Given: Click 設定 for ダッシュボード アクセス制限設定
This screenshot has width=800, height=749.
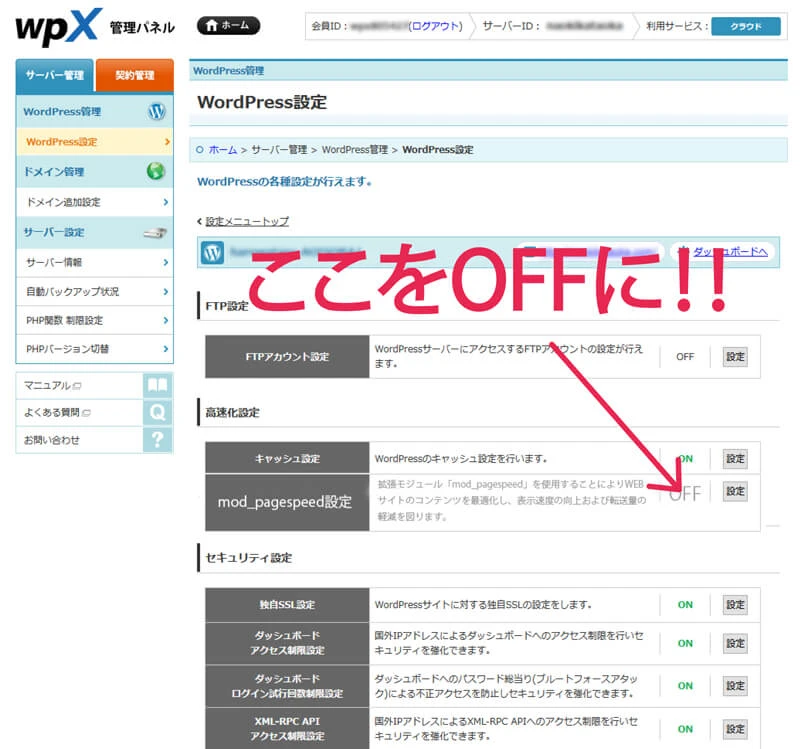Looking at the screenshot, I should click(735, 643).
